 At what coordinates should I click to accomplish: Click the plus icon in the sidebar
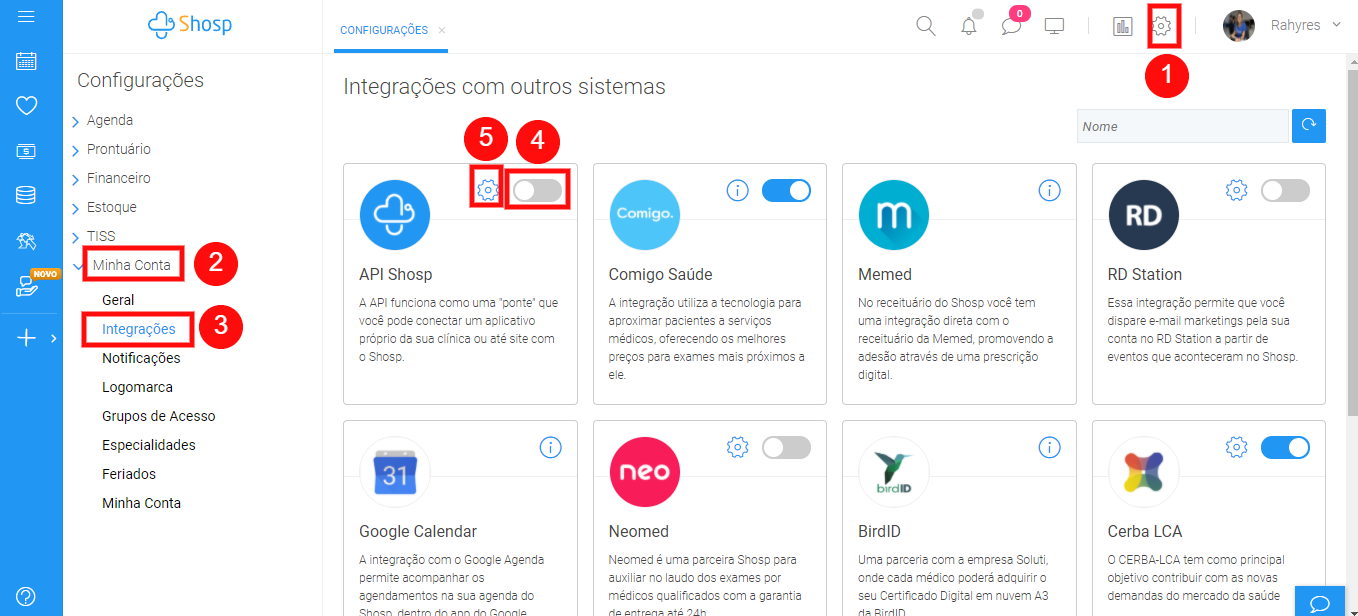pos(27,338)
